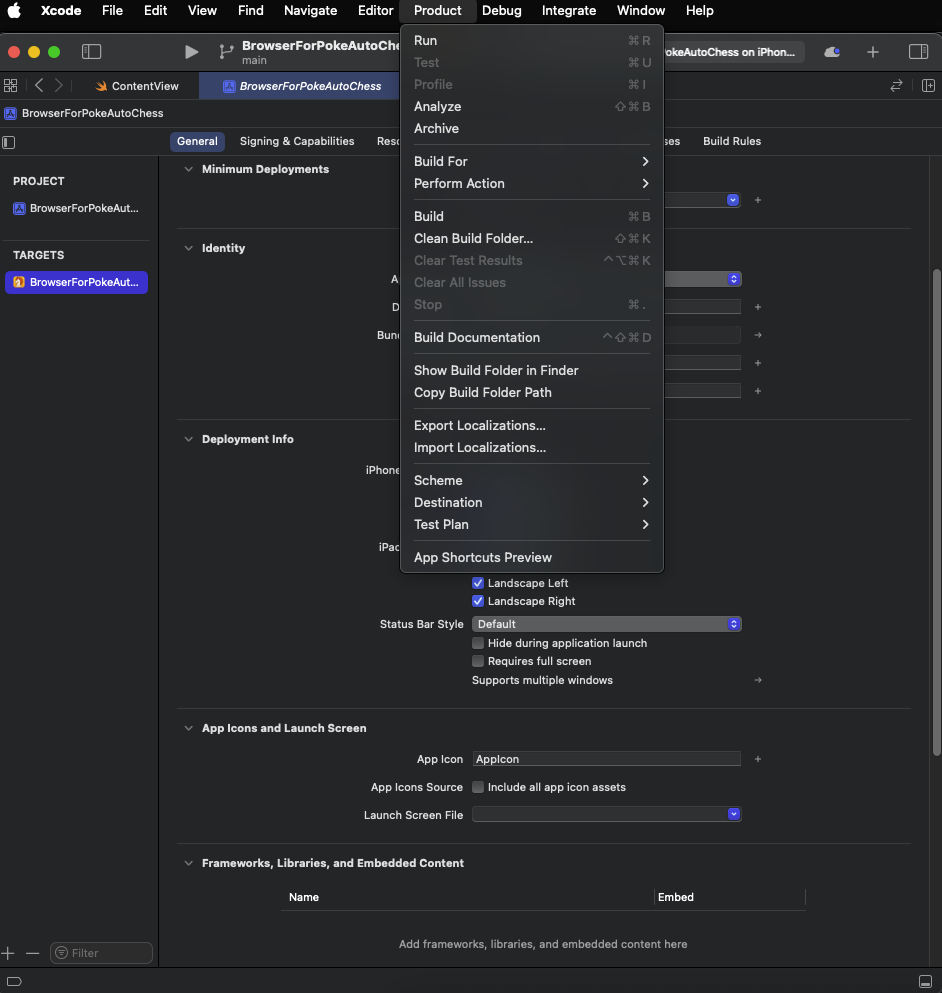
Task: Open the related items grid icon
Action: [x=11, y=86]
